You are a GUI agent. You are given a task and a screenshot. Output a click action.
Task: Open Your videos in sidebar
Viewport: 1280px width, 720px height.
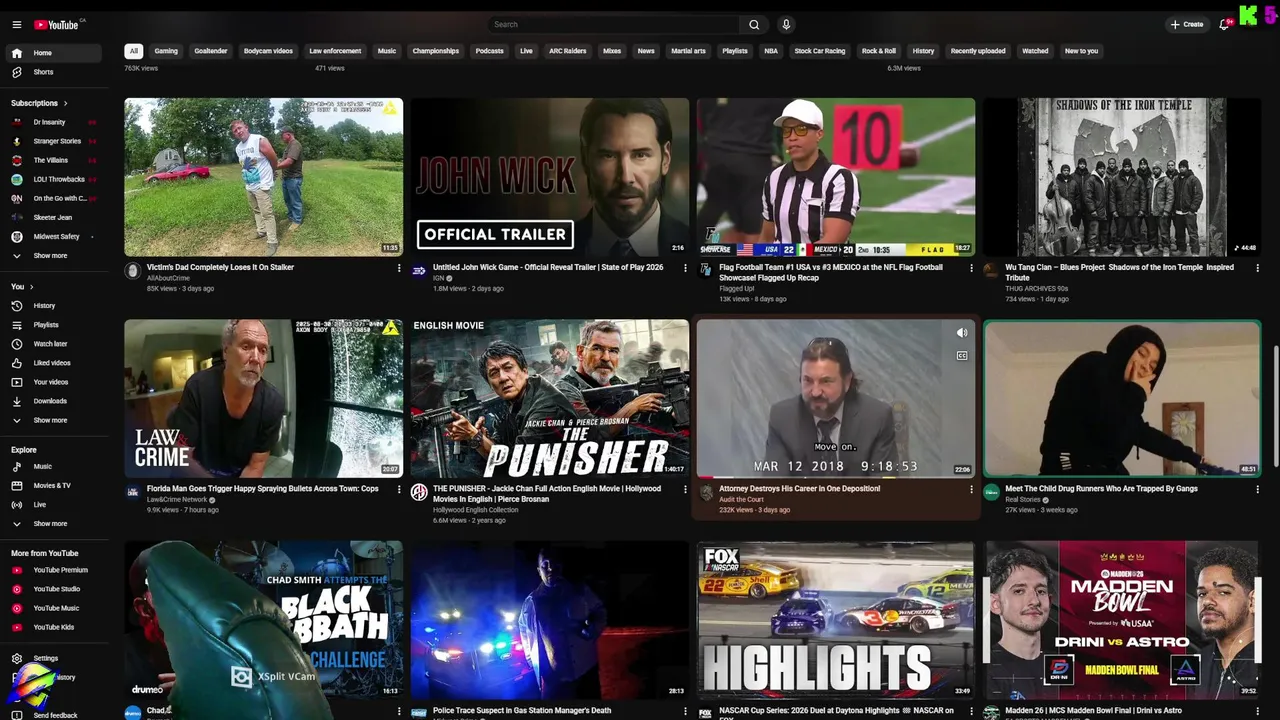54,382
